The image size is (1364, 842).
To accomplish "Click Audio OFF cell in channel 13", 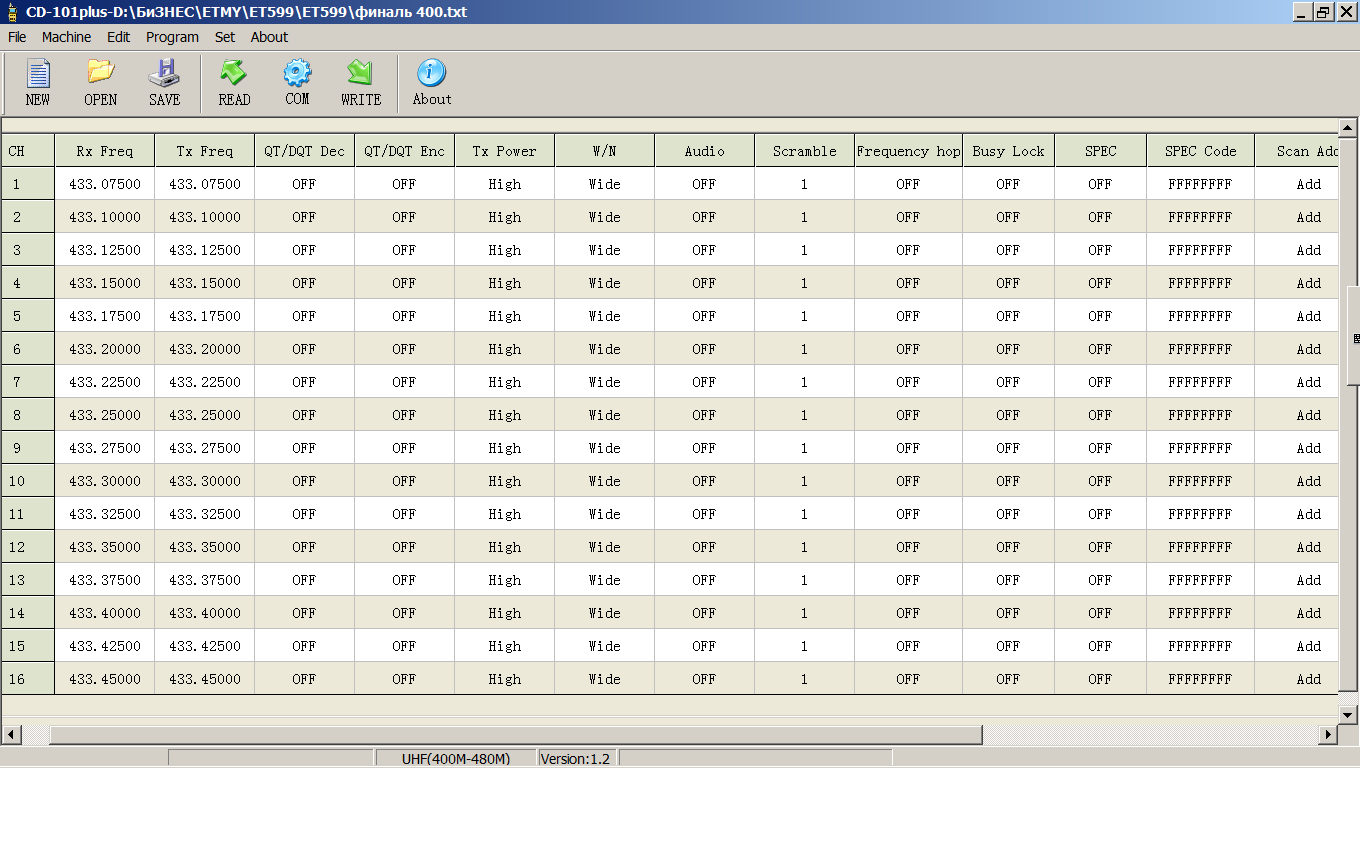I will (705, 580).
